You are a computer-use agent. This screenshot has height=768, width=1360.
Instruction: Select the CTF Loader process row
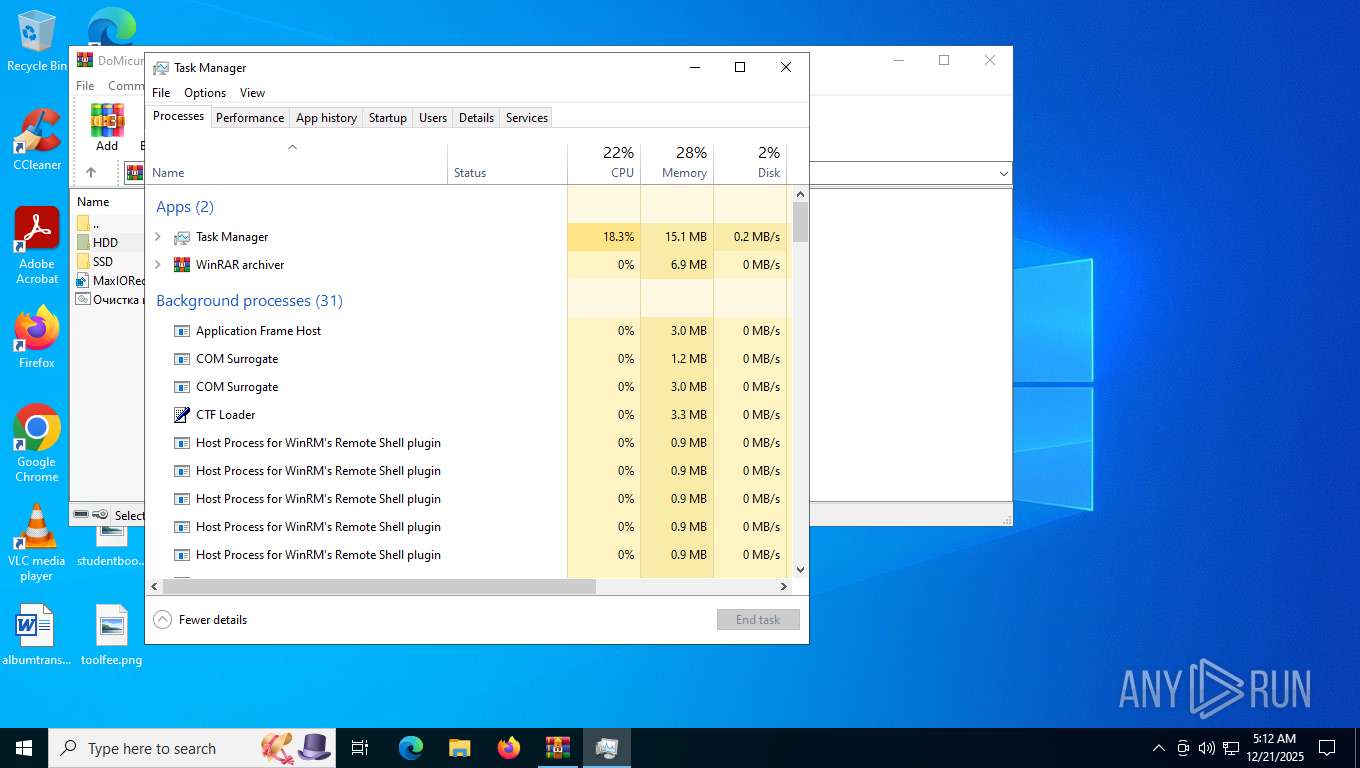(x=470, y=415)
